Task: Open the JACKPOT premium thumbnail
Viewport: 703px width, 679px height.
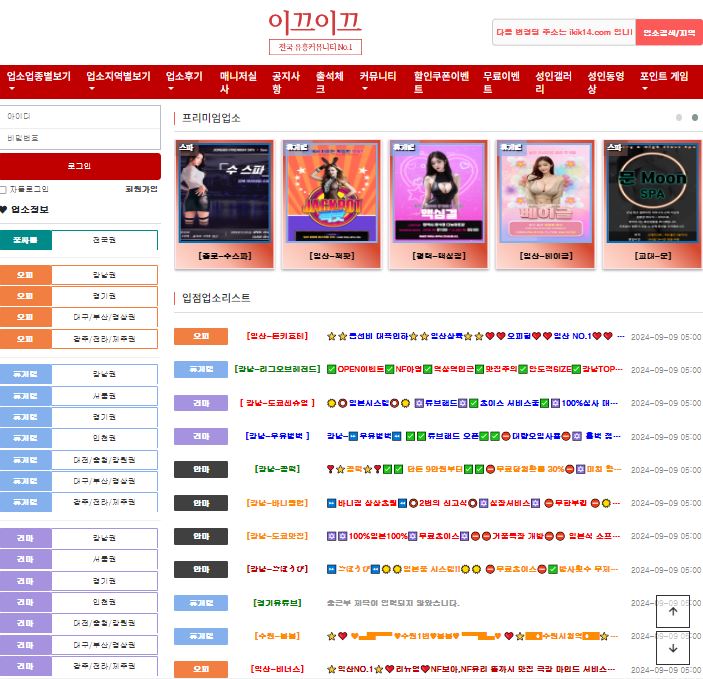Action: click(332, 193)
